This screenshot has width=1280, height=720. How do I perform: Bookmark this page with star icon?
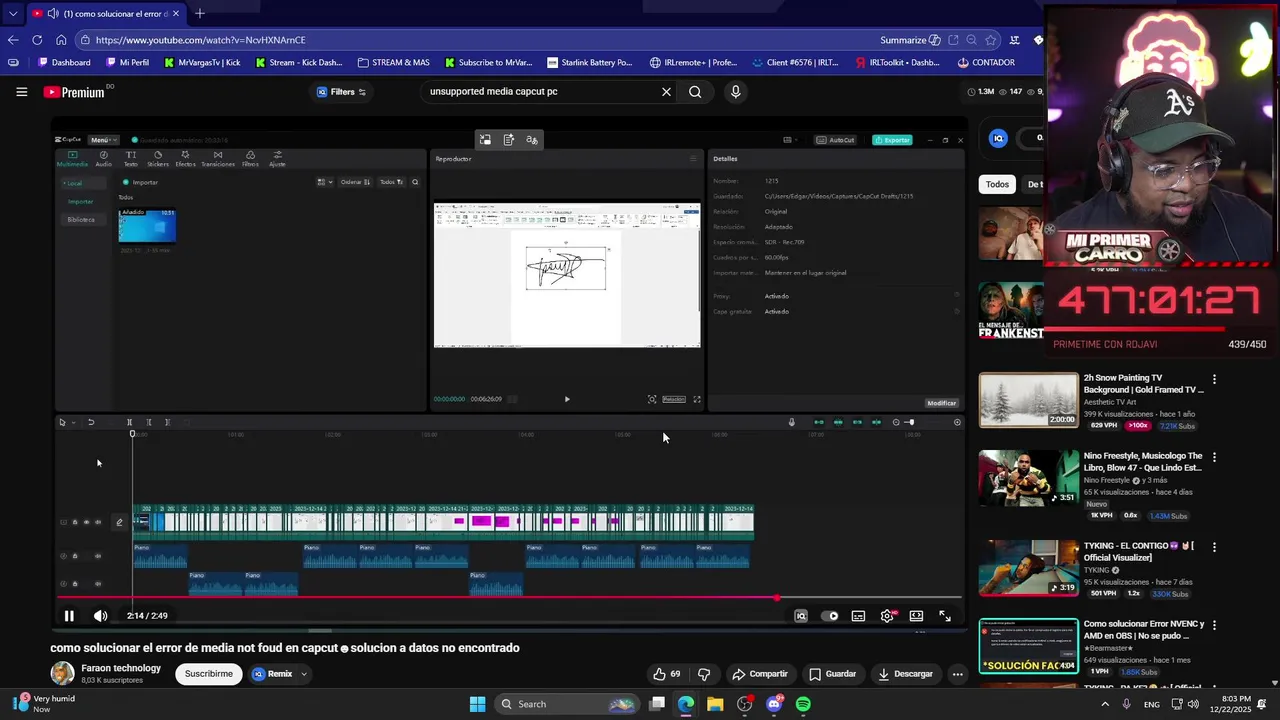point(991,40)
